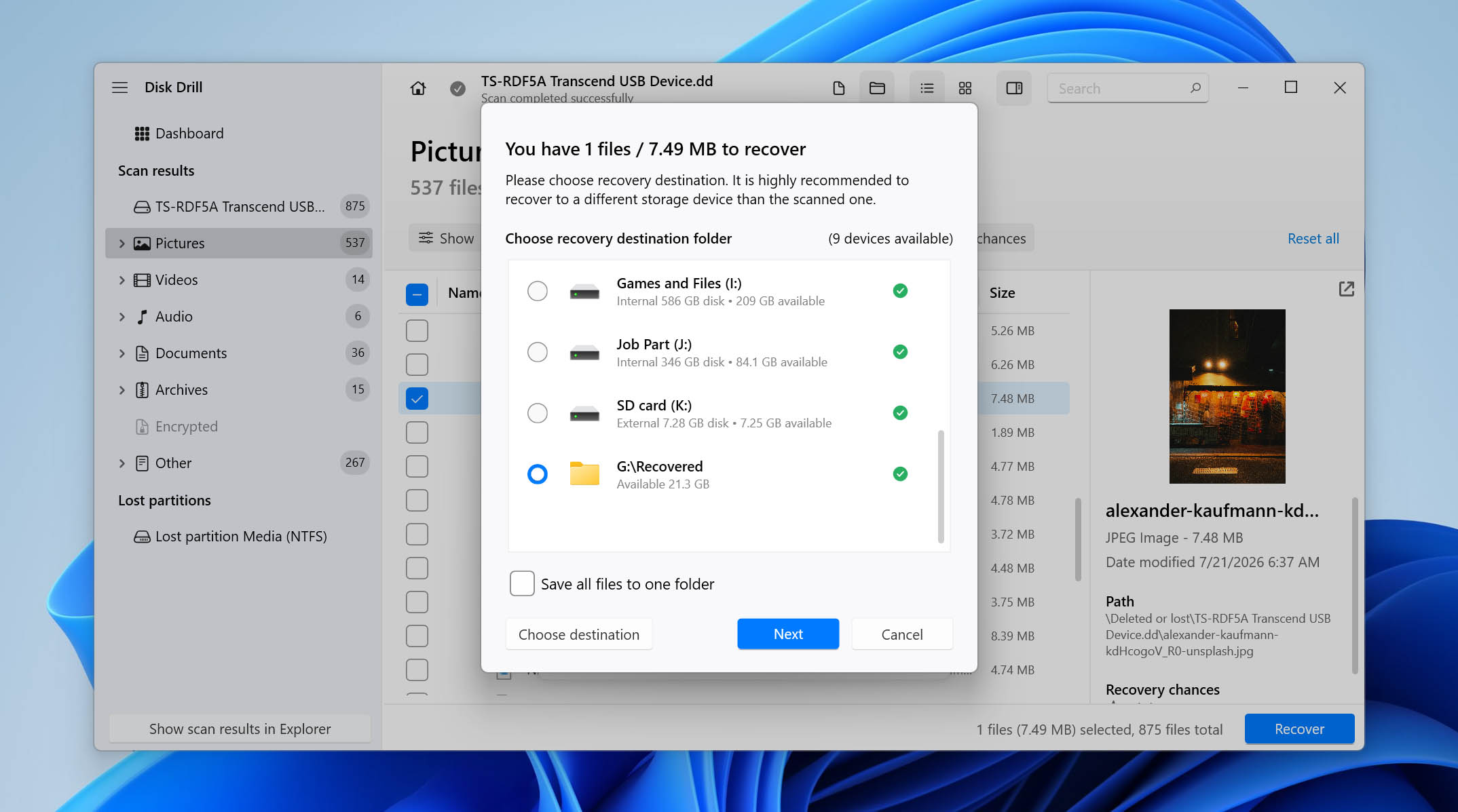Click the Search input field
The image size is (1458, 812).
1127,88
